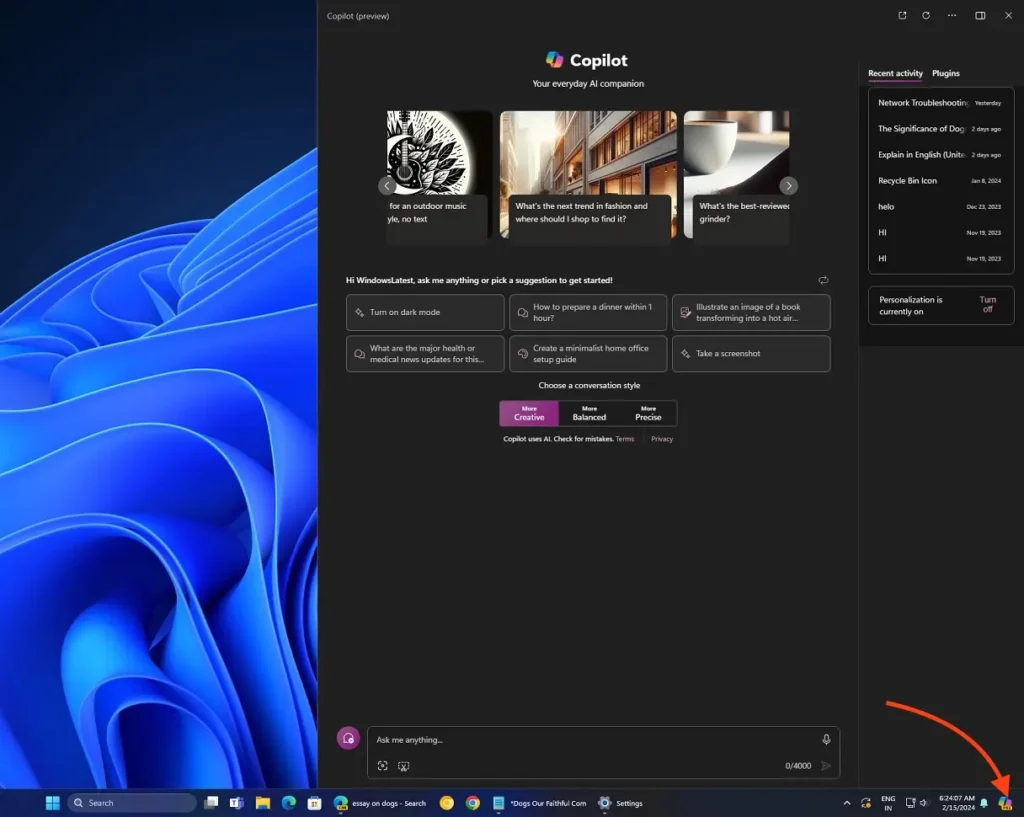Click the refresh icon in Copilot header
The height and width of the screenshot is (817, 1024).
tap(926, 16)
